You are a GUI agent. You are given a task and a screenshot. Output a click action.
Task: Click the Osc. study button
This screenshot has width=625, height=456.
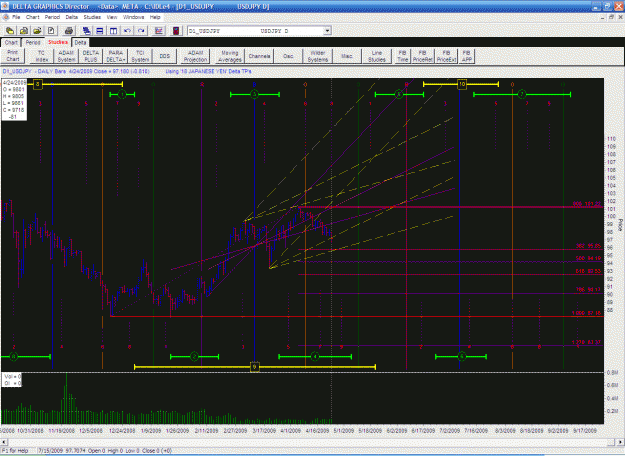(288, 56)
